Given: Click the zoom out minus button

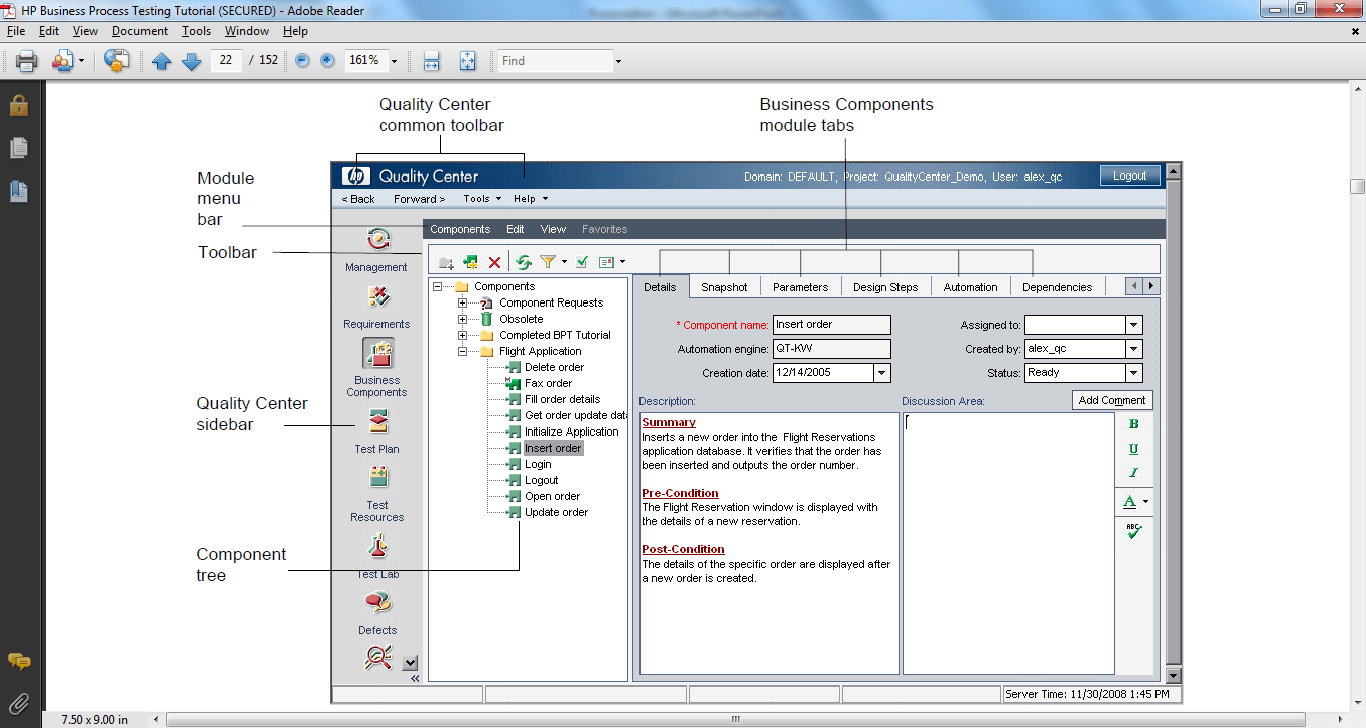Looking at the screenshot, I should [x=303, y=61].
